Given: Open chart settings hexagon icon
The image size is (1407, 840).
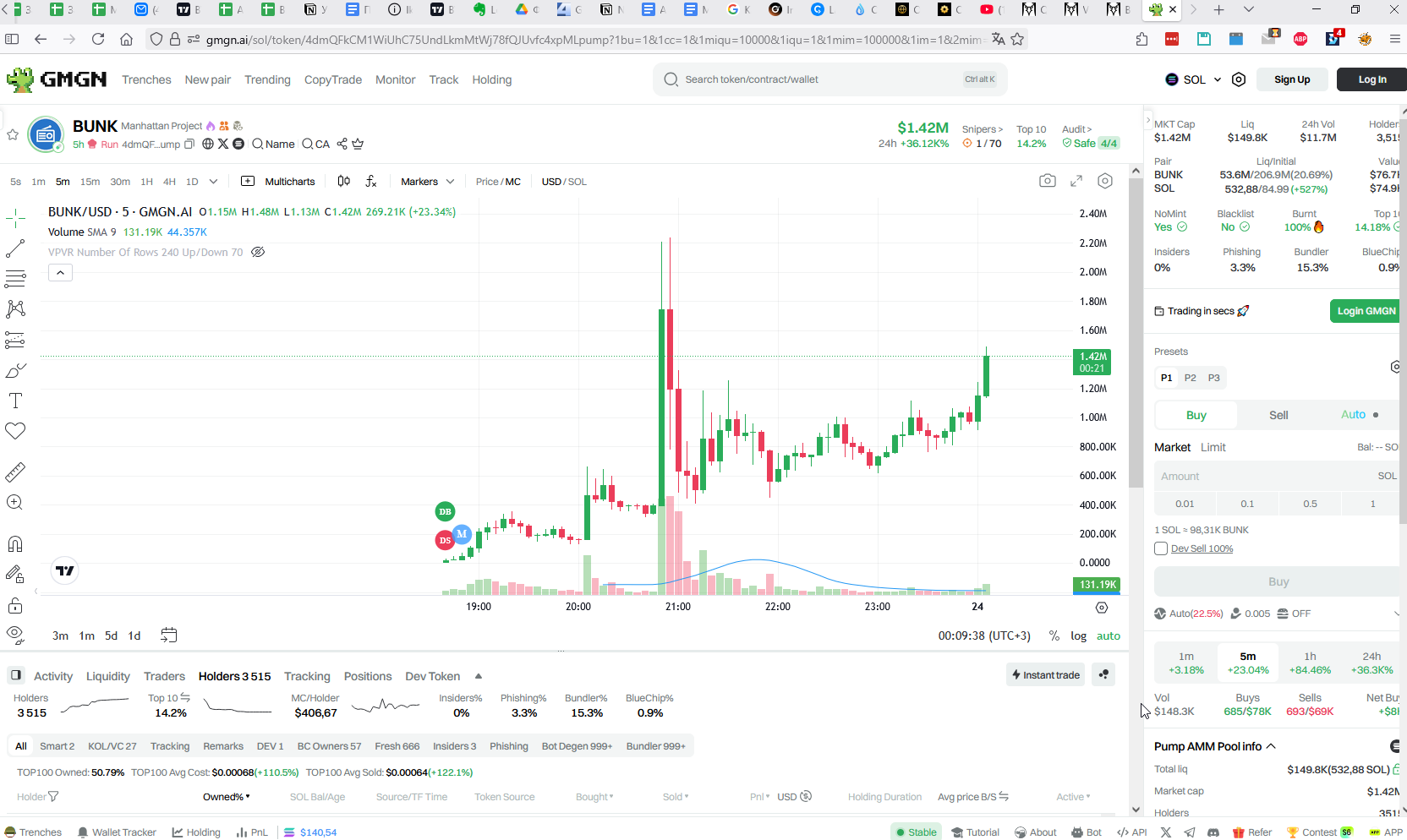Looking at the screenshot, I should (1105, 181).
